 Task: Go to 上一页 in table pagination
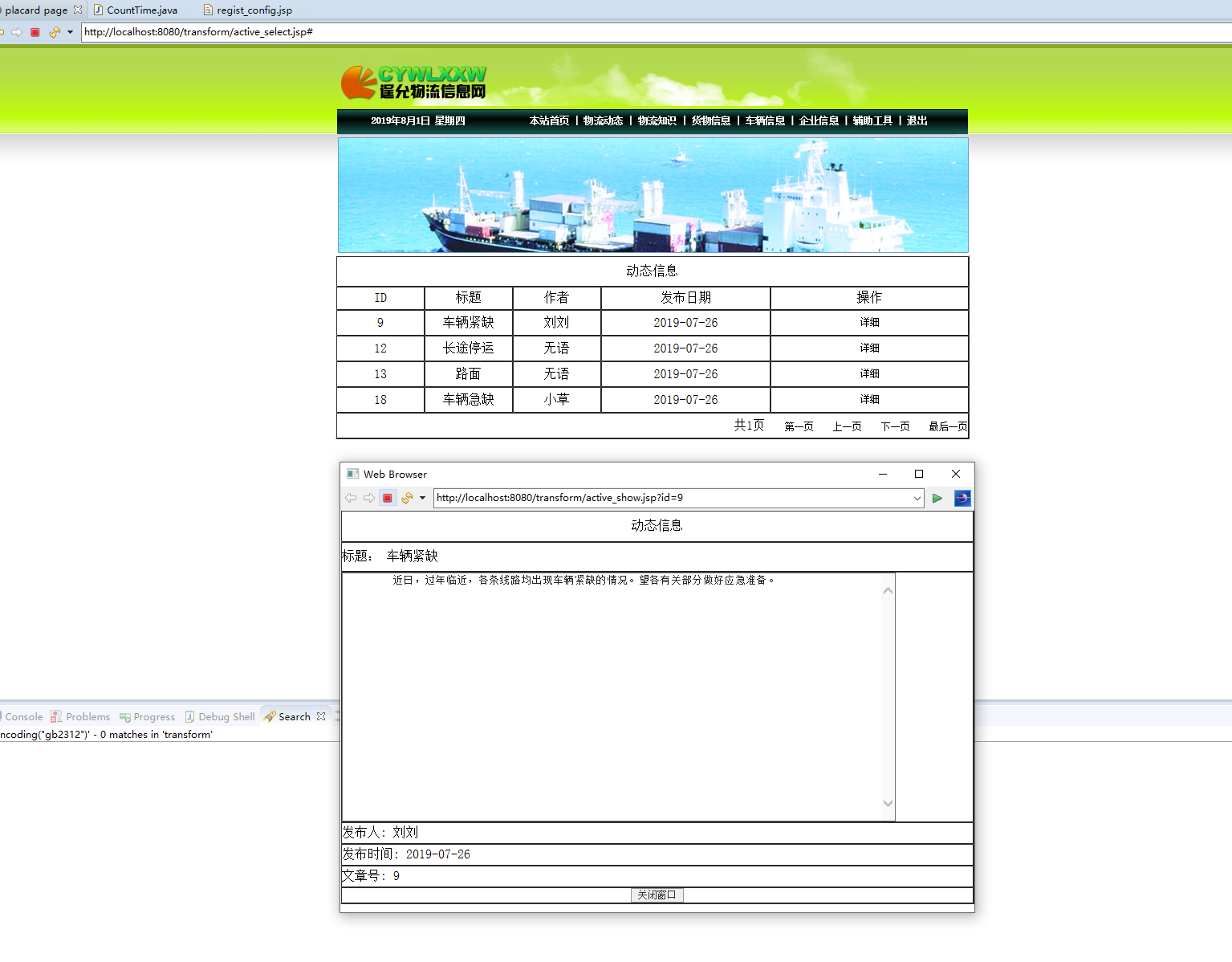(x=847, y=426)
